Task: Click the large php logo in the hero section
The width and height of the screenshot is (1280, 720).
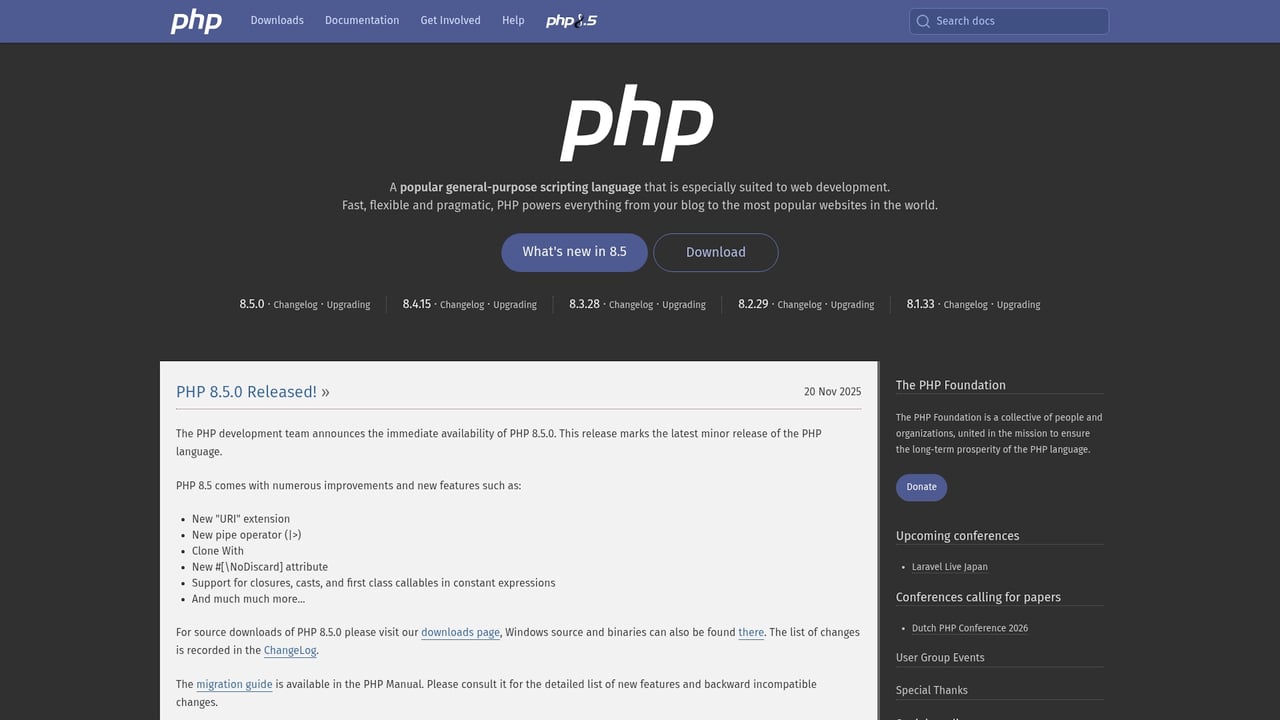Action: [636, 122]
